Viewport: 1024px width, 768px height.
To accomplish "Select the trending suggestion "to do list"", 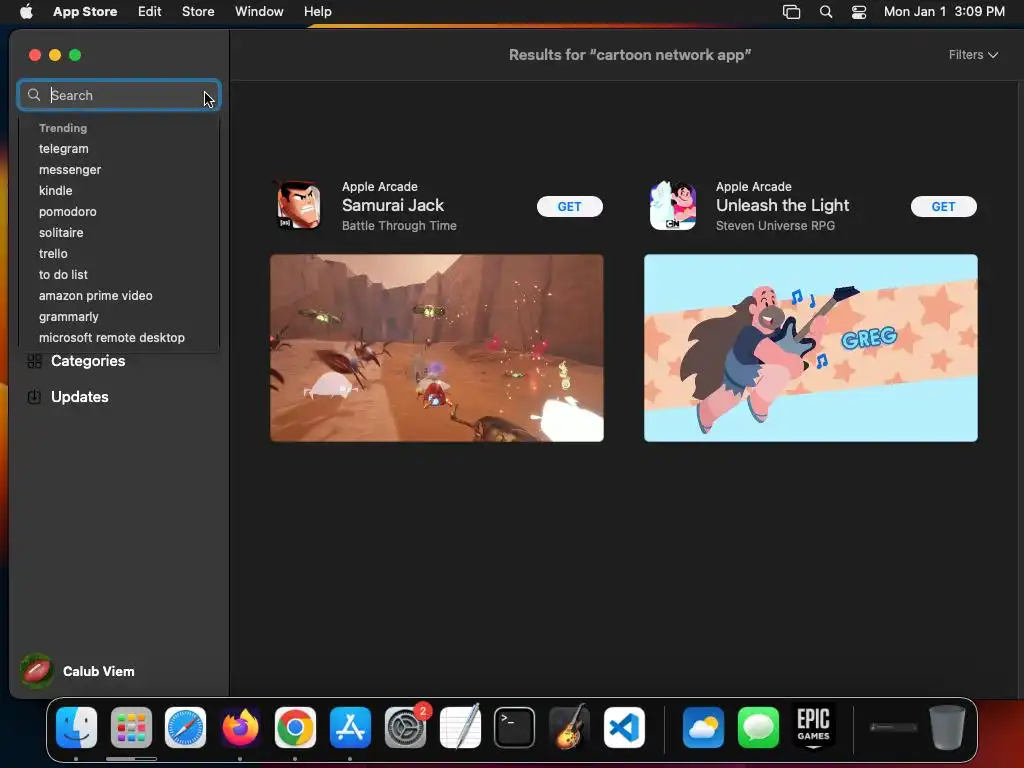I will tap(63, 275).
